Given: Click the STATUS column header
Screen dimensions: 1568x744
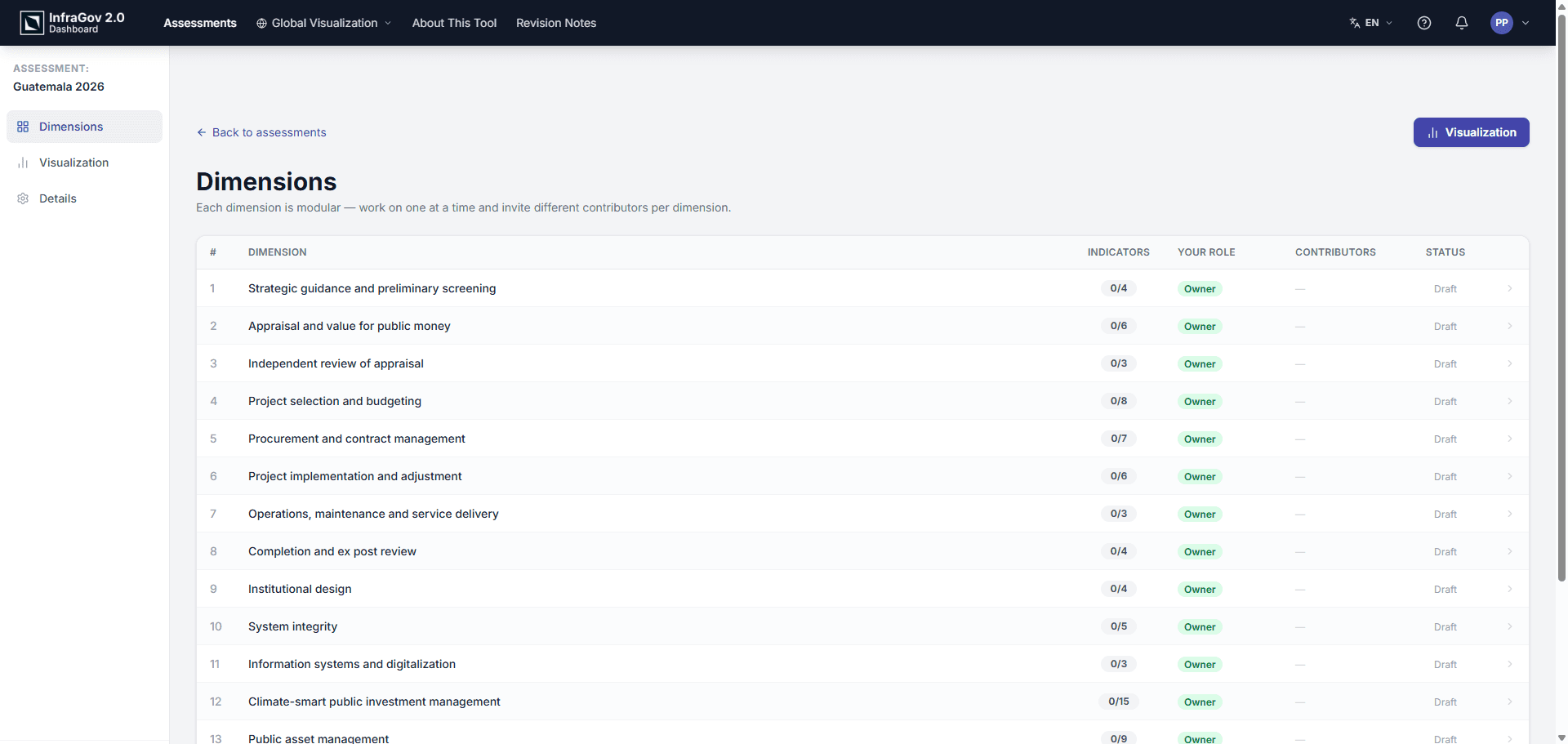Looking at the screenshot, I should [x=1445, y=252].
